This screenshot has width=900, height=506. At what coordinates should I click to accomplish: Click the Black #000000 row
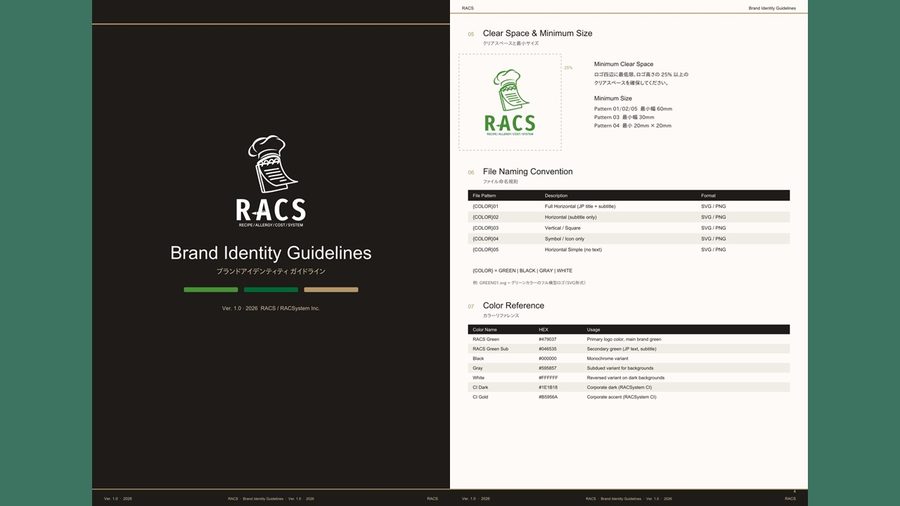[x=629, y=359]
